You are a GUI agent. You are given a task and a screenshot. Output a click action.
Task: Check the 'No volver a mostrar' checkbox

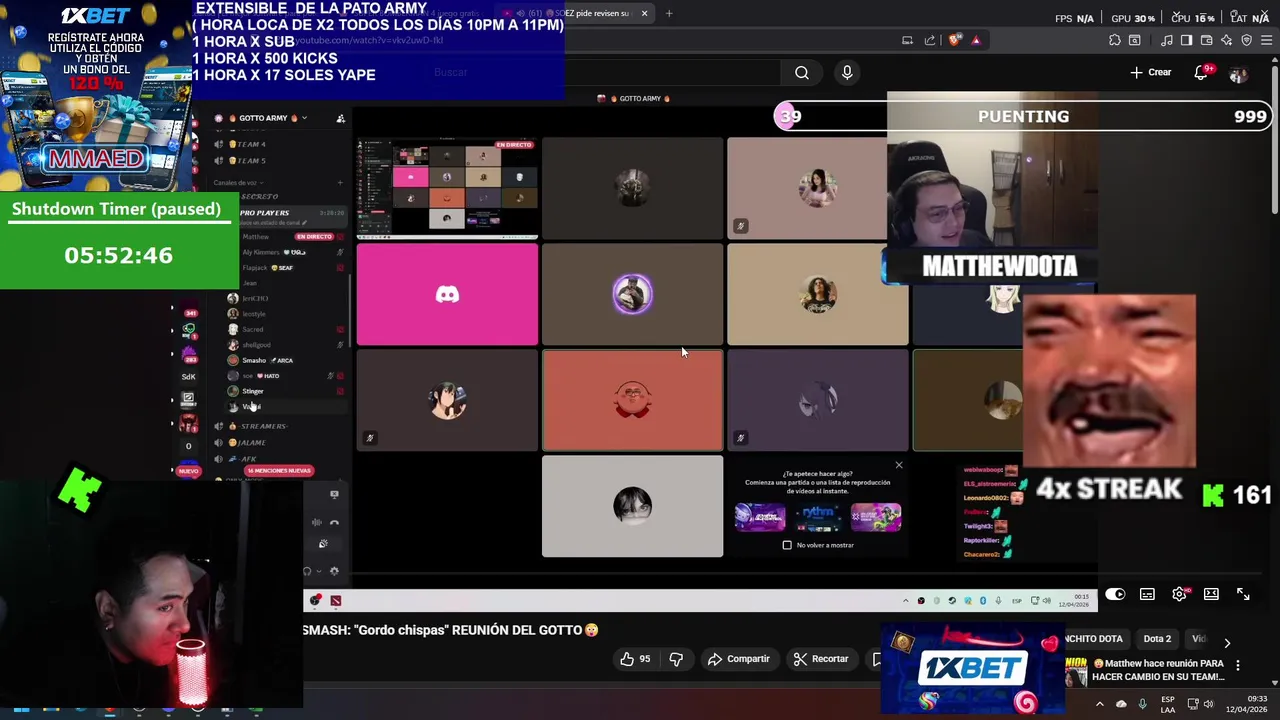(787, 545)
